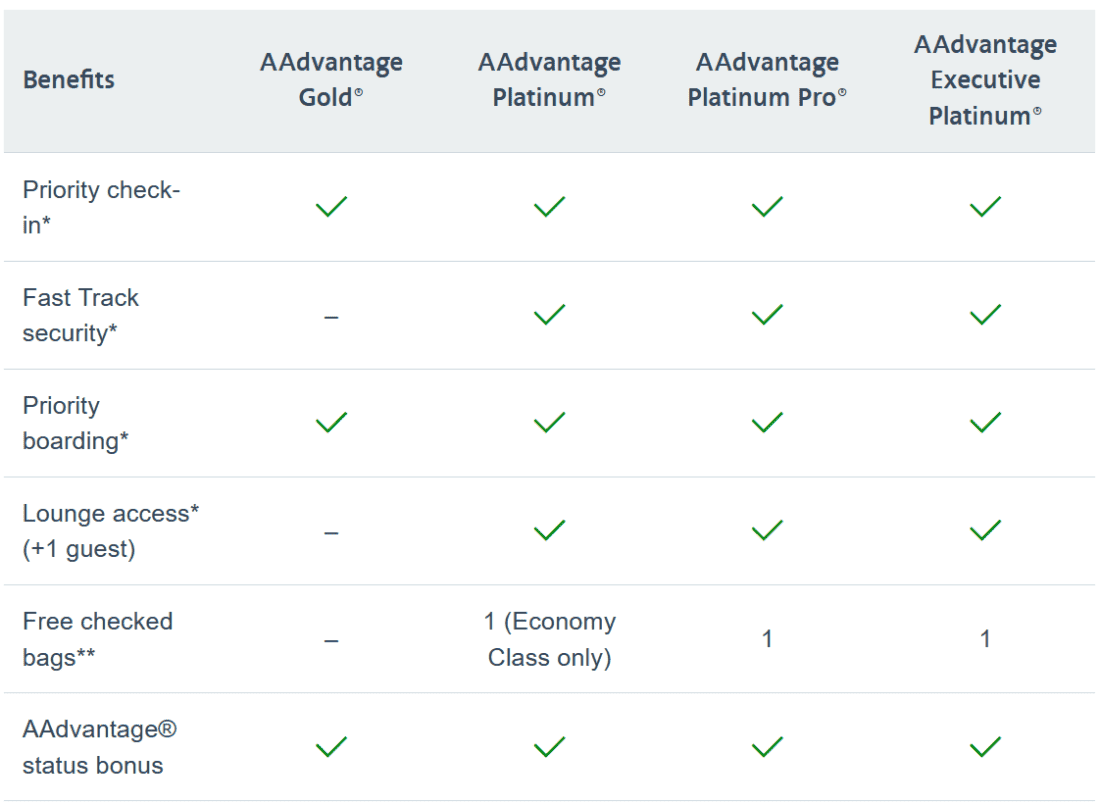Click Priority boarding checkmark under Platinum Pro
The image size is (1100, 805).
767,423
